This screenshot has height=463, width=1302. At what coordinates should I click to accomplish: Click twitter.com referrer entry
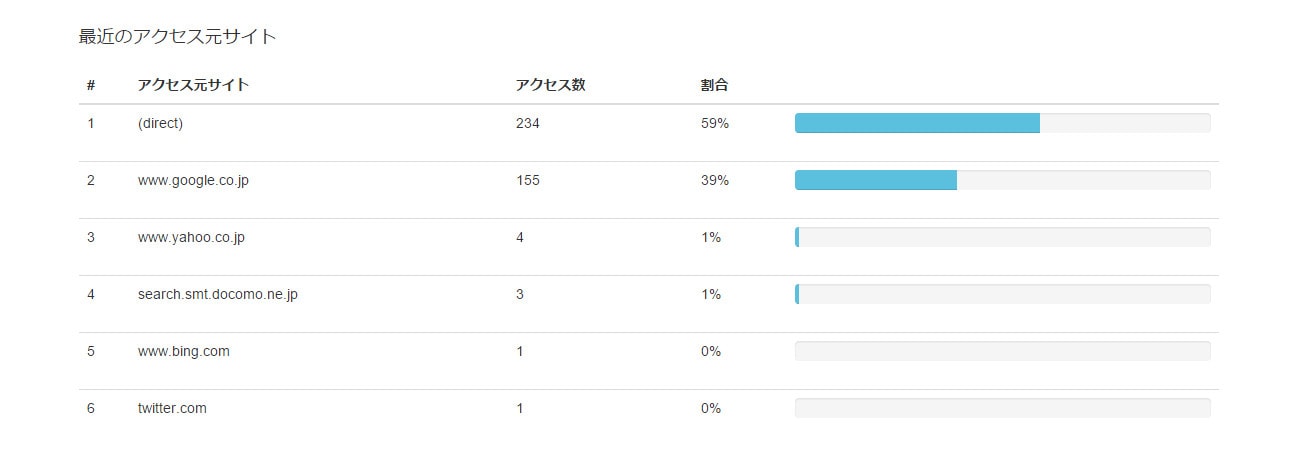(172, 408)
